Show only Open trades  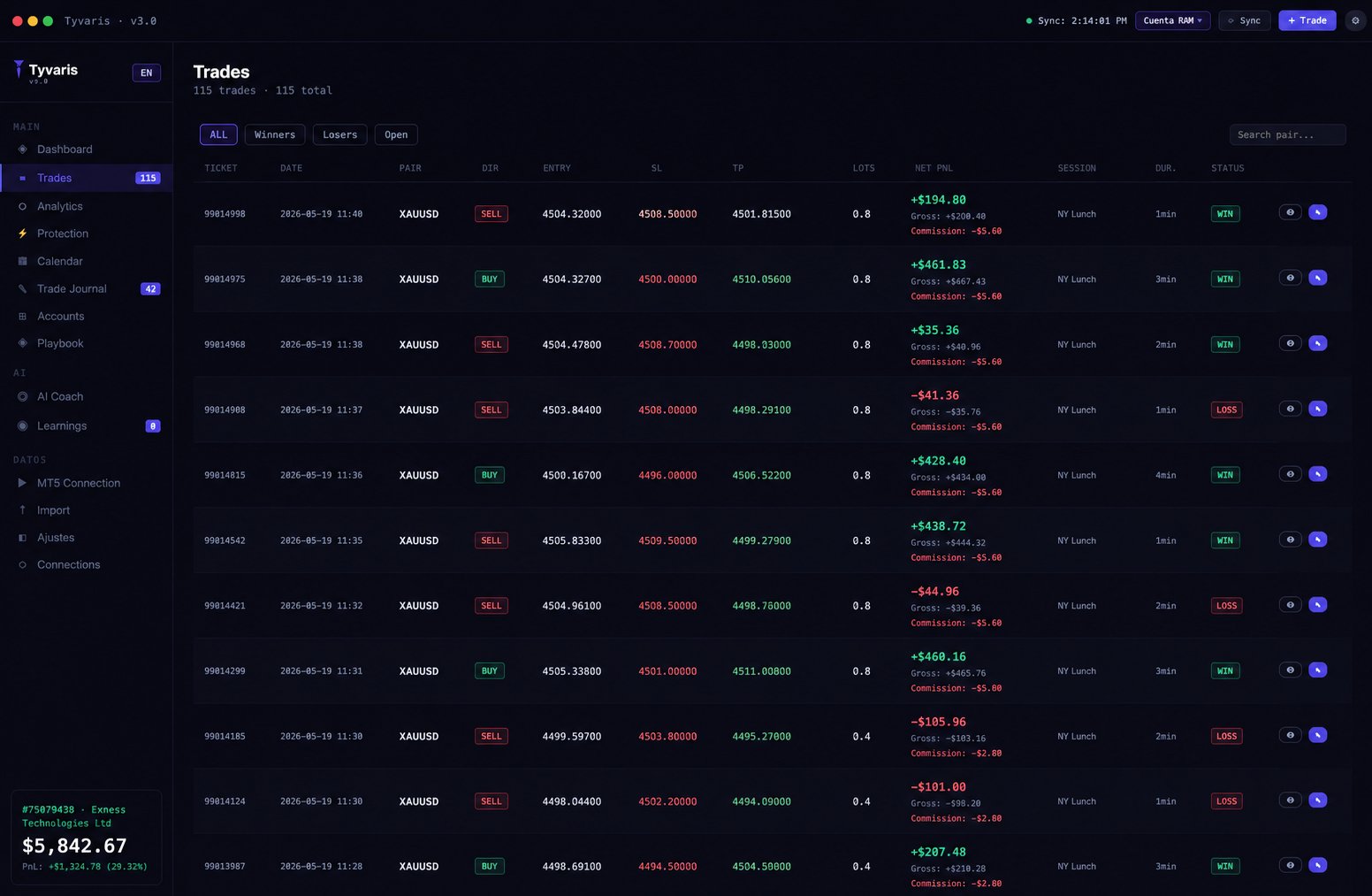pos(396,134)
